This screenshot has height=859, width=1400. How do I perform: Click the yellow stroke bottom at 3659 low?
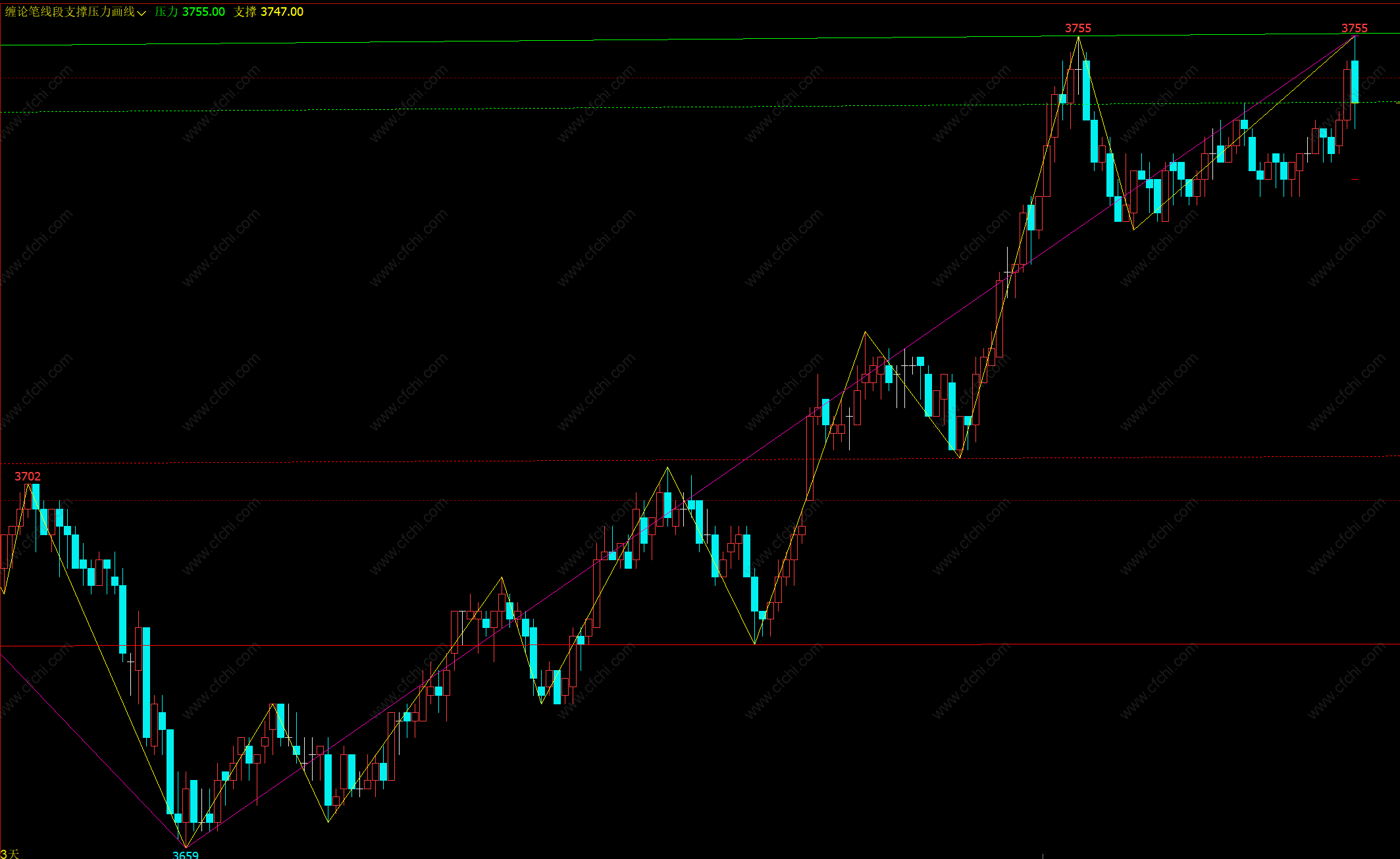[186, 846]
